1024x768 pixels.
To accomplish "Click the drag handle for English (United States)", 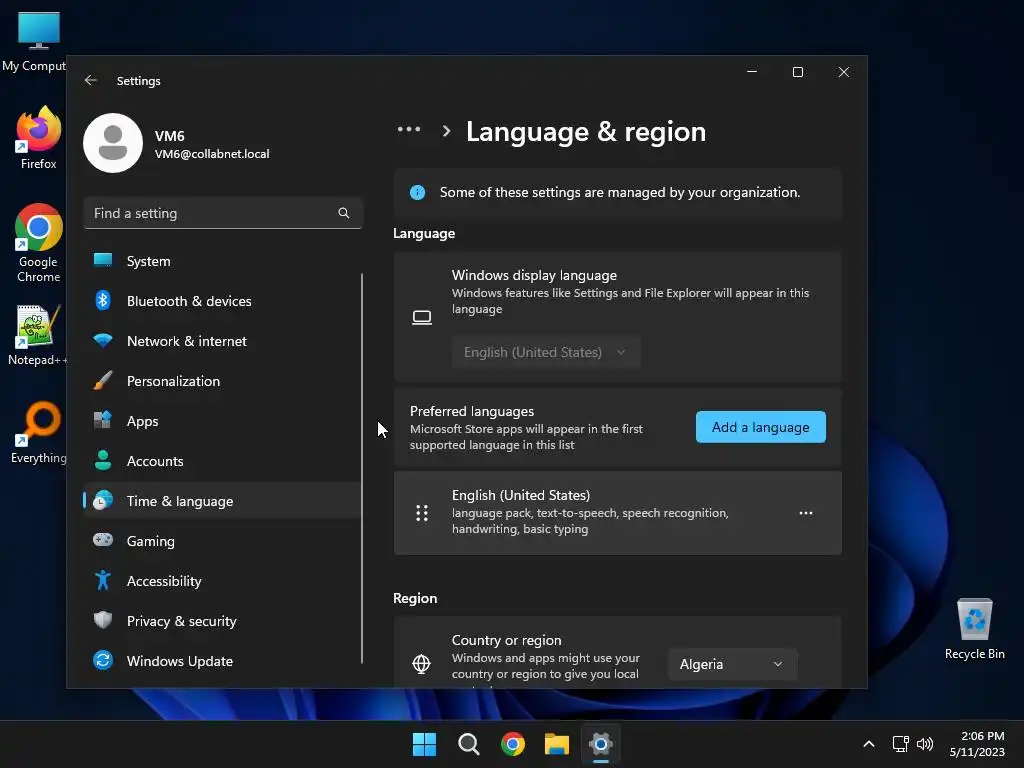I will pyautogui.click(x=422, y=513).
